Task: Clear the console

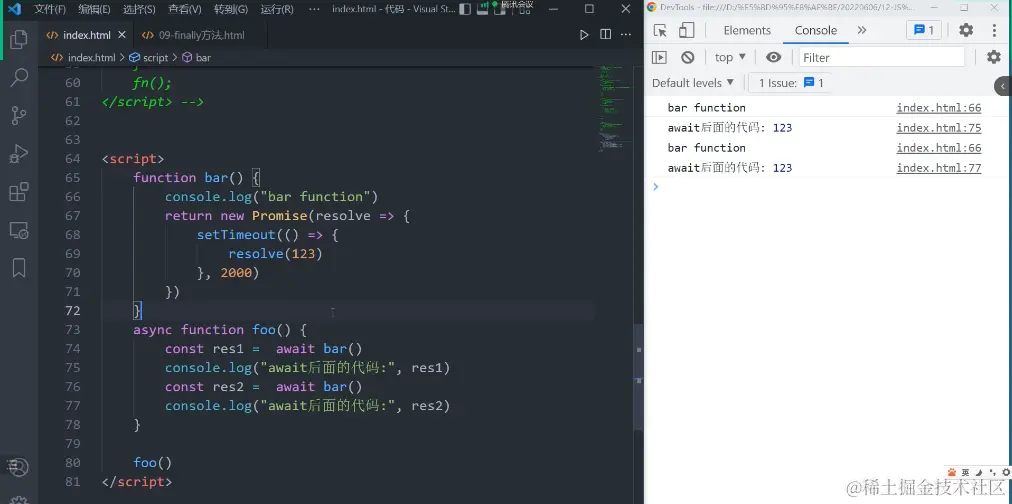Action: pyautogui.click(x=687, y=57)
